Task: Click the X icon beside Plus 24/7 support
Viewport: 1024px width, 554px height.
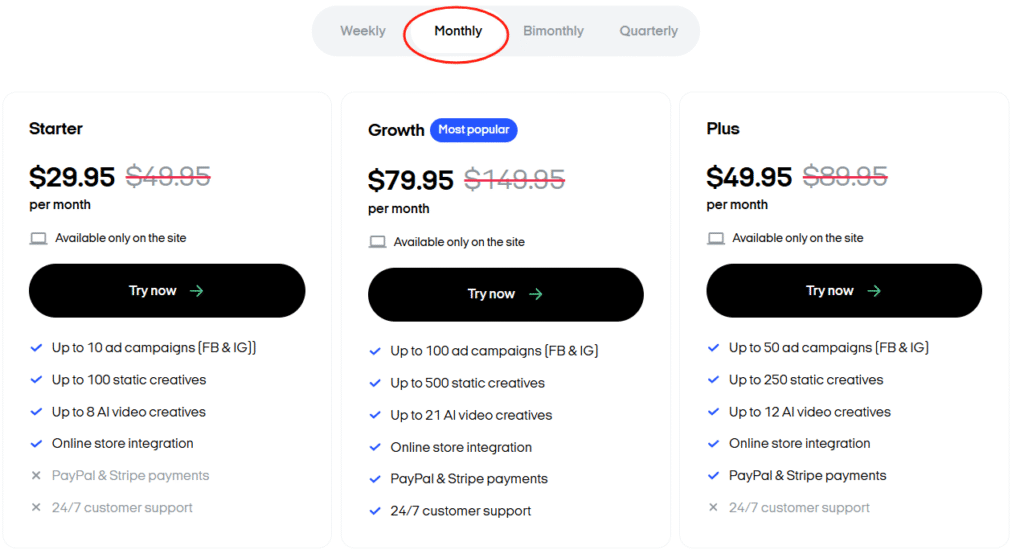Action: (713, 508)
